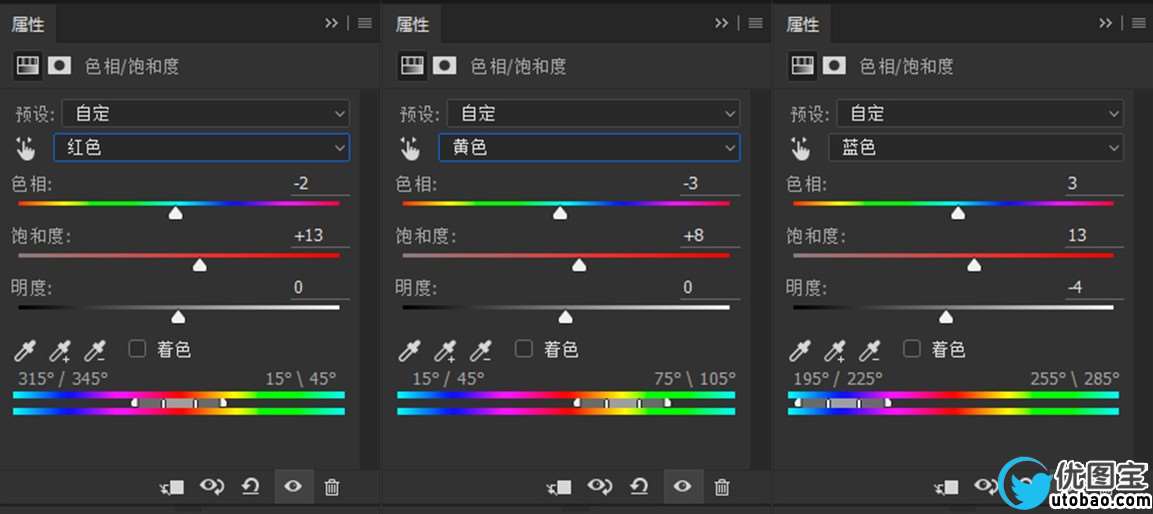Image resolution: width=1153 pixels, height=514 pixels.
Task: Click mask icon in yellow panel
Action: tap(444, 65)
